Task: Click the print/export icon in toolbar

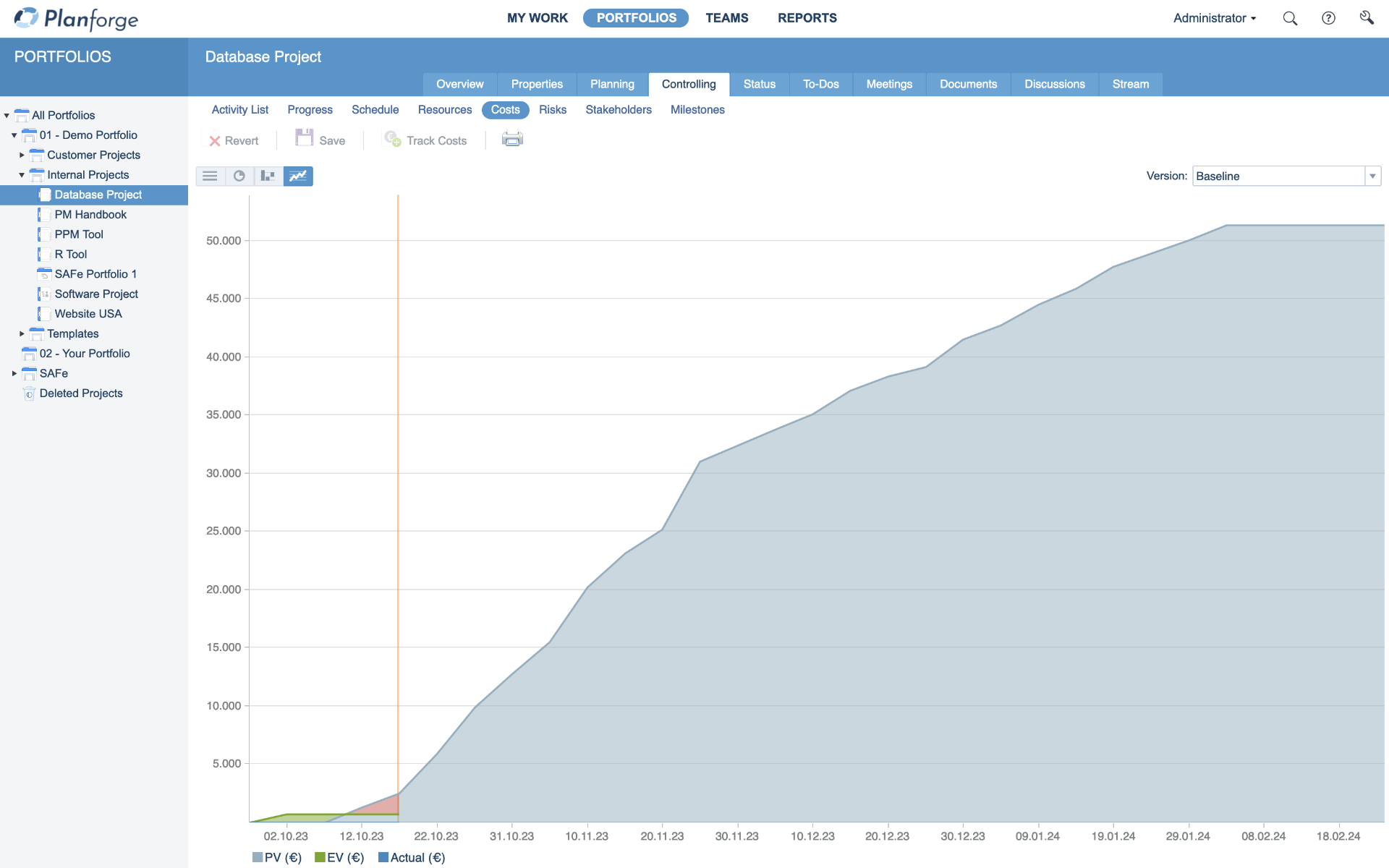Action: pyautogui.click(x=511, y=140)
